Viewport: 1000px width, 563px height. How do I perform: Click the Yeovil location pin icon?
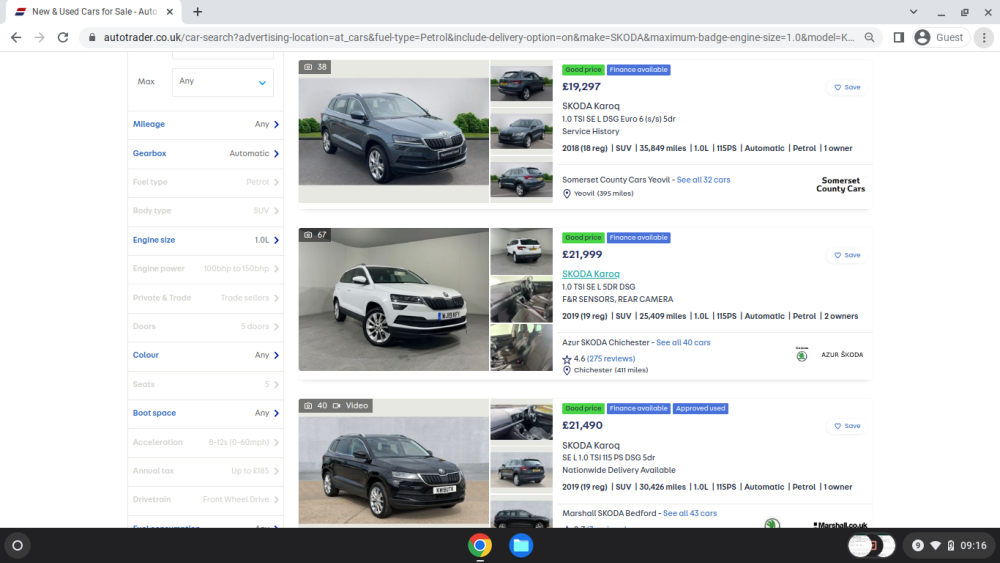(x=567, y=194)
